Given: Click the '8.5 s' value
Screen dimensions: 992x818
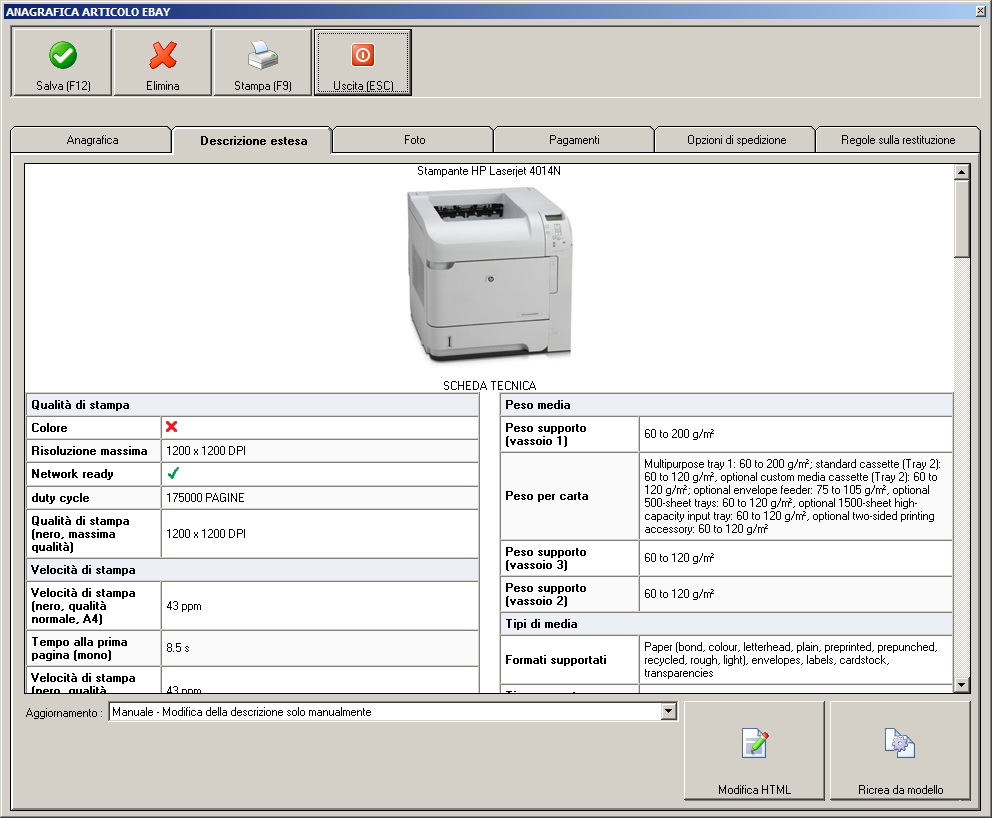Looking at the screenshot, I should coord(178,648).
